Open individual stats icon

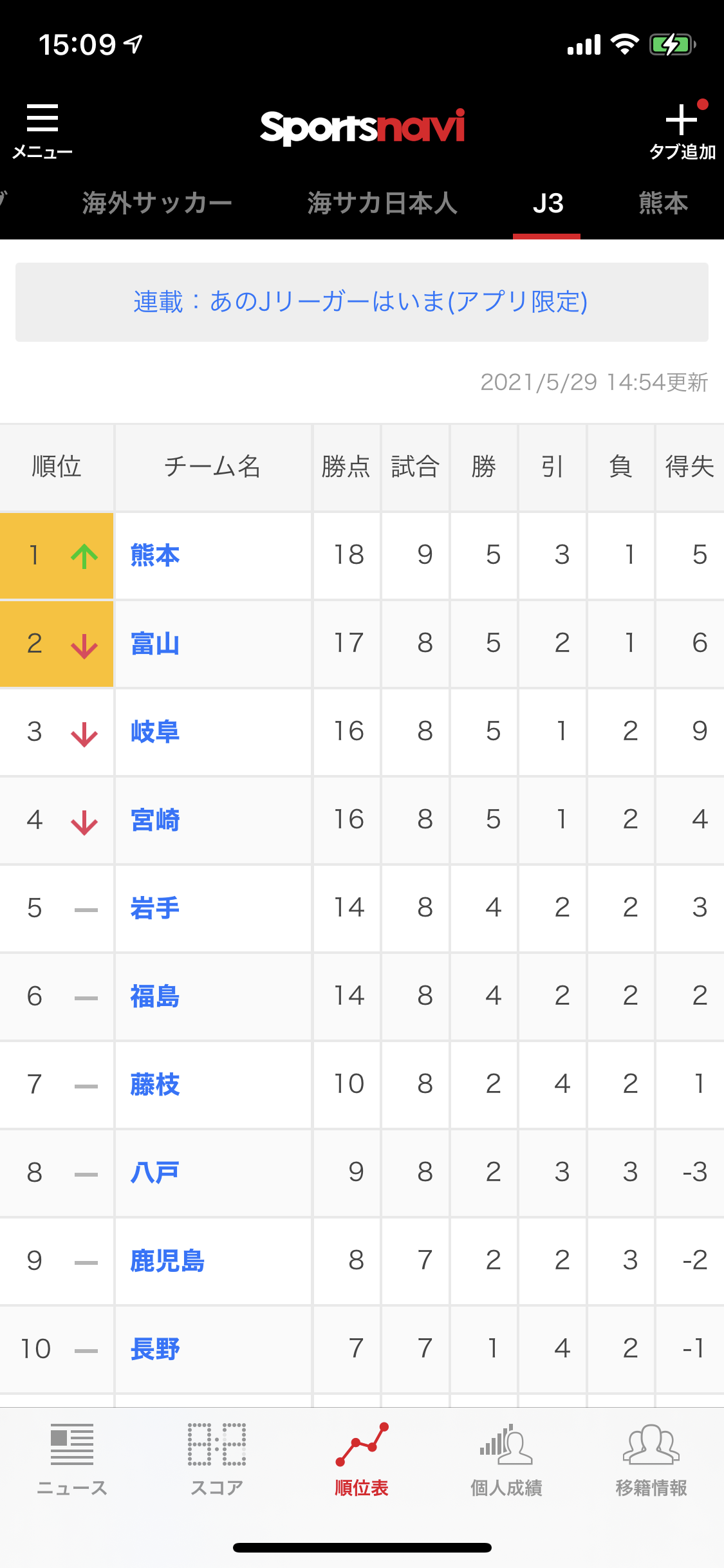tap(506, 1444)
